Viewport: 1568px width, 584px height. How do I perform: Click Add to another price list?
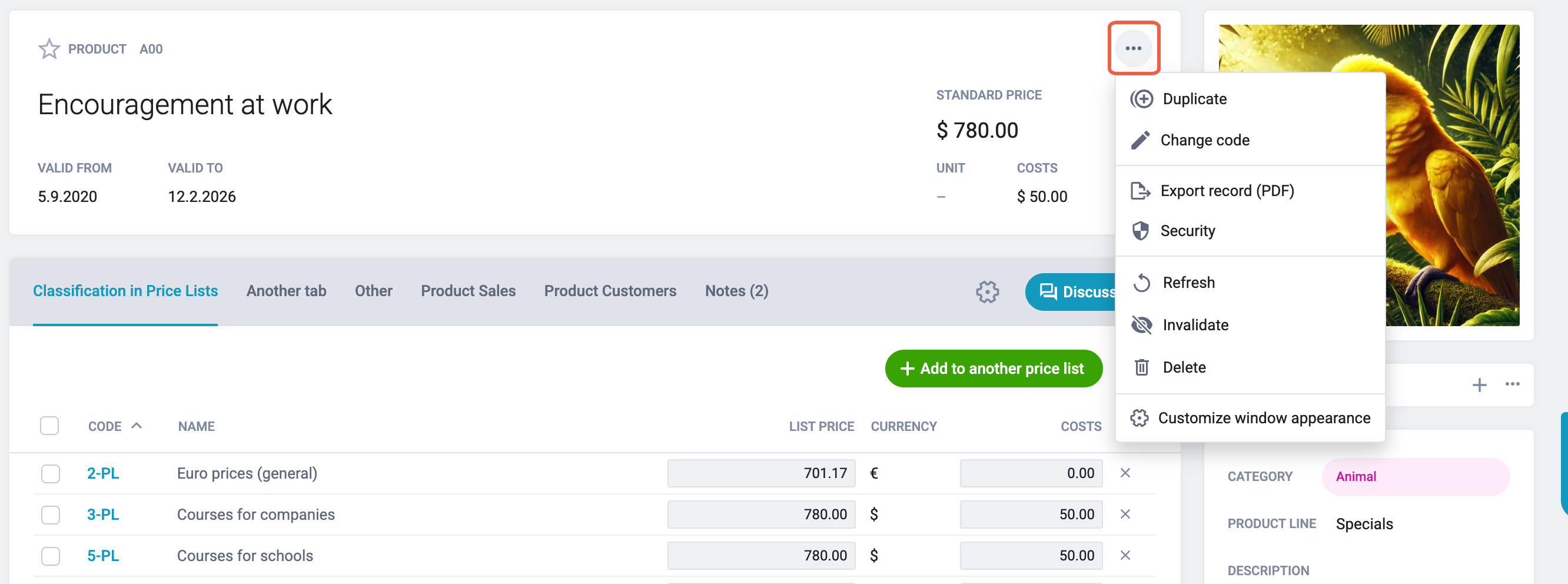coord(994,369)
